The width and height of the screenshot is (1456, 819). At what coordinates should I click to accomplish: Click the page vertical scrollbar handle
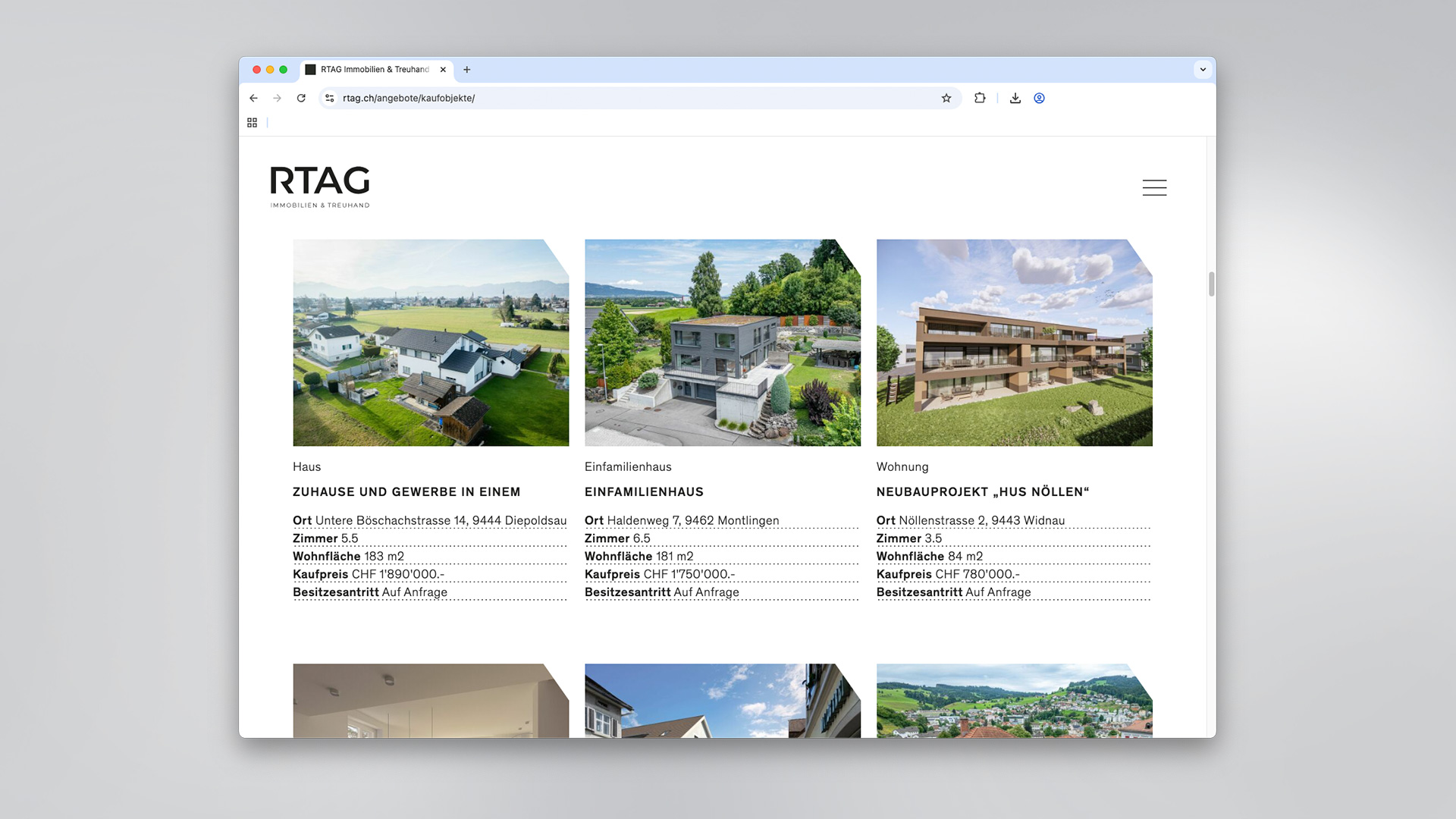[1211, 284]
